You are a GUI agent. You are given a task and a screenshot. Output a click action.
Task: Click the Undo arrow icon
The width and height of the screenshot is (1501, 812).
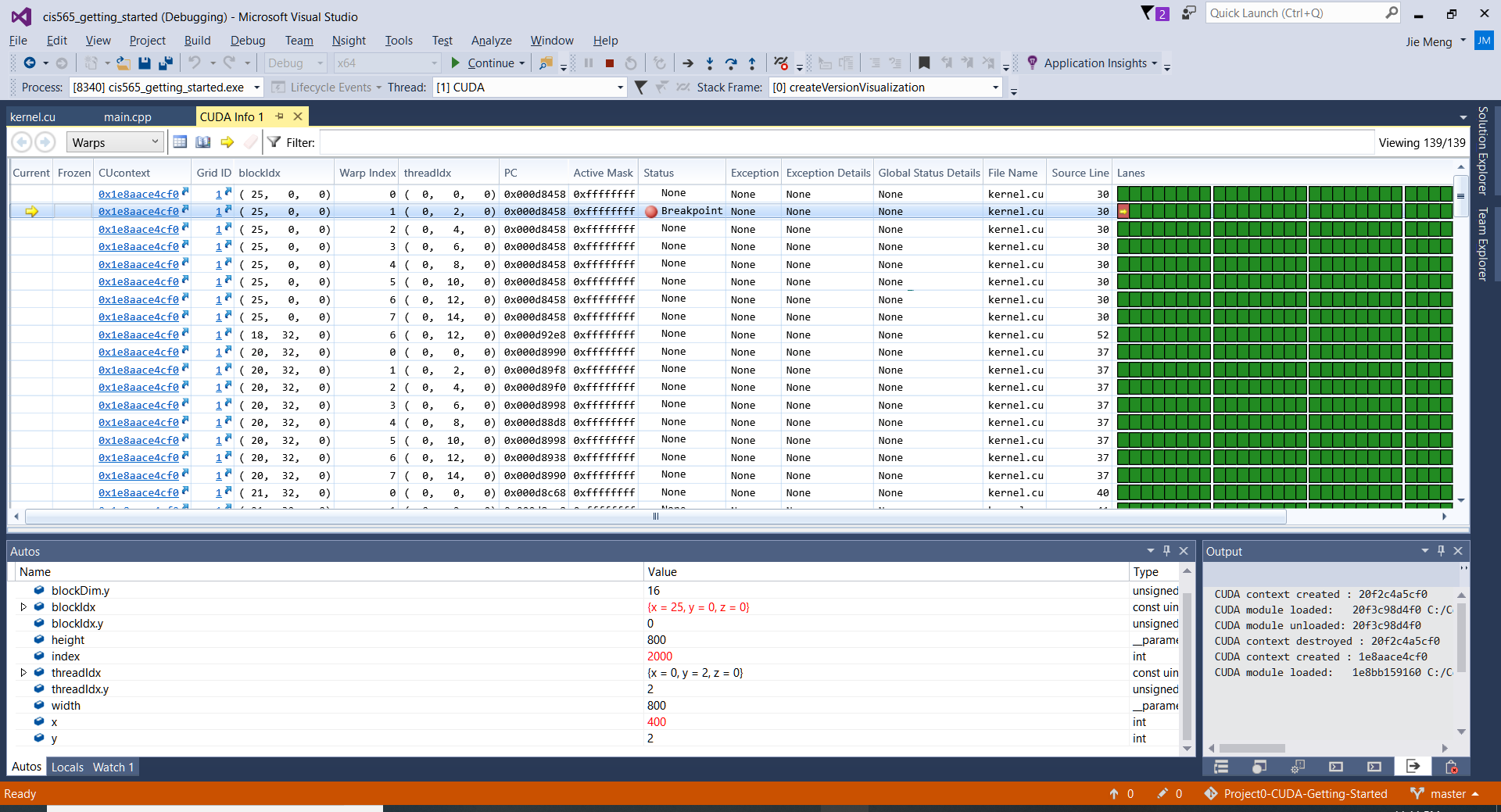click(195, 63)
